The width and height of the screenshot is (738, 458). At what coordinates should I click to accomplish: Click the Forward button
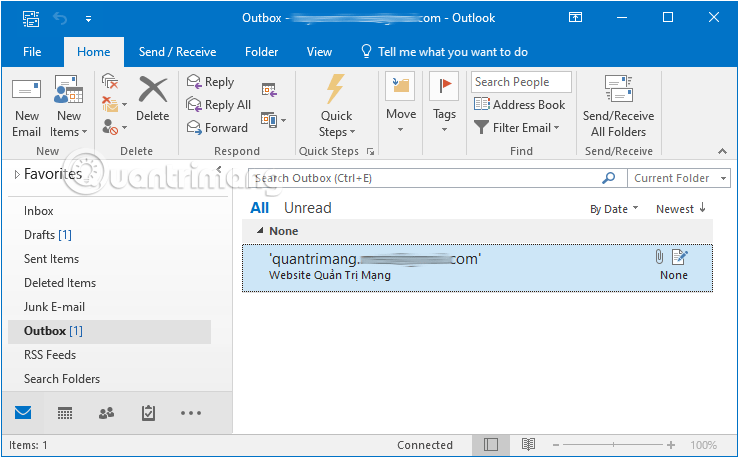[x=217, y=127]
